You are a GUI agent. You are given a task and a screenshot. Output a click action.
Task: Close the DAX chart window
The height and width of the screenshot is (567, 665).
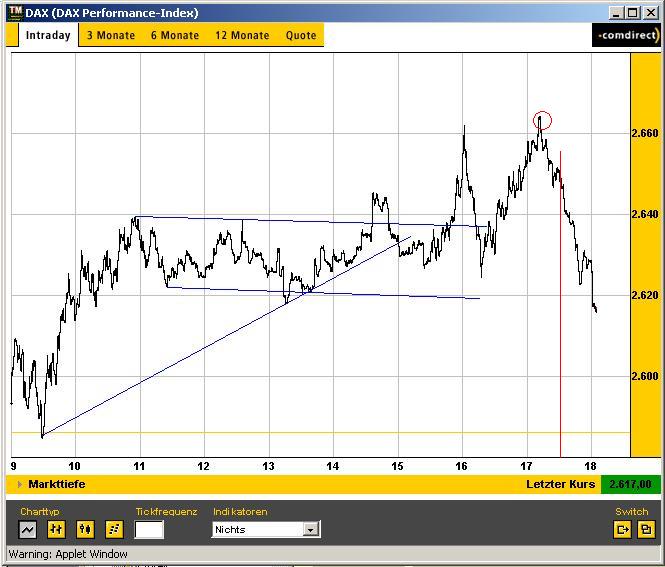click(651, 13)
